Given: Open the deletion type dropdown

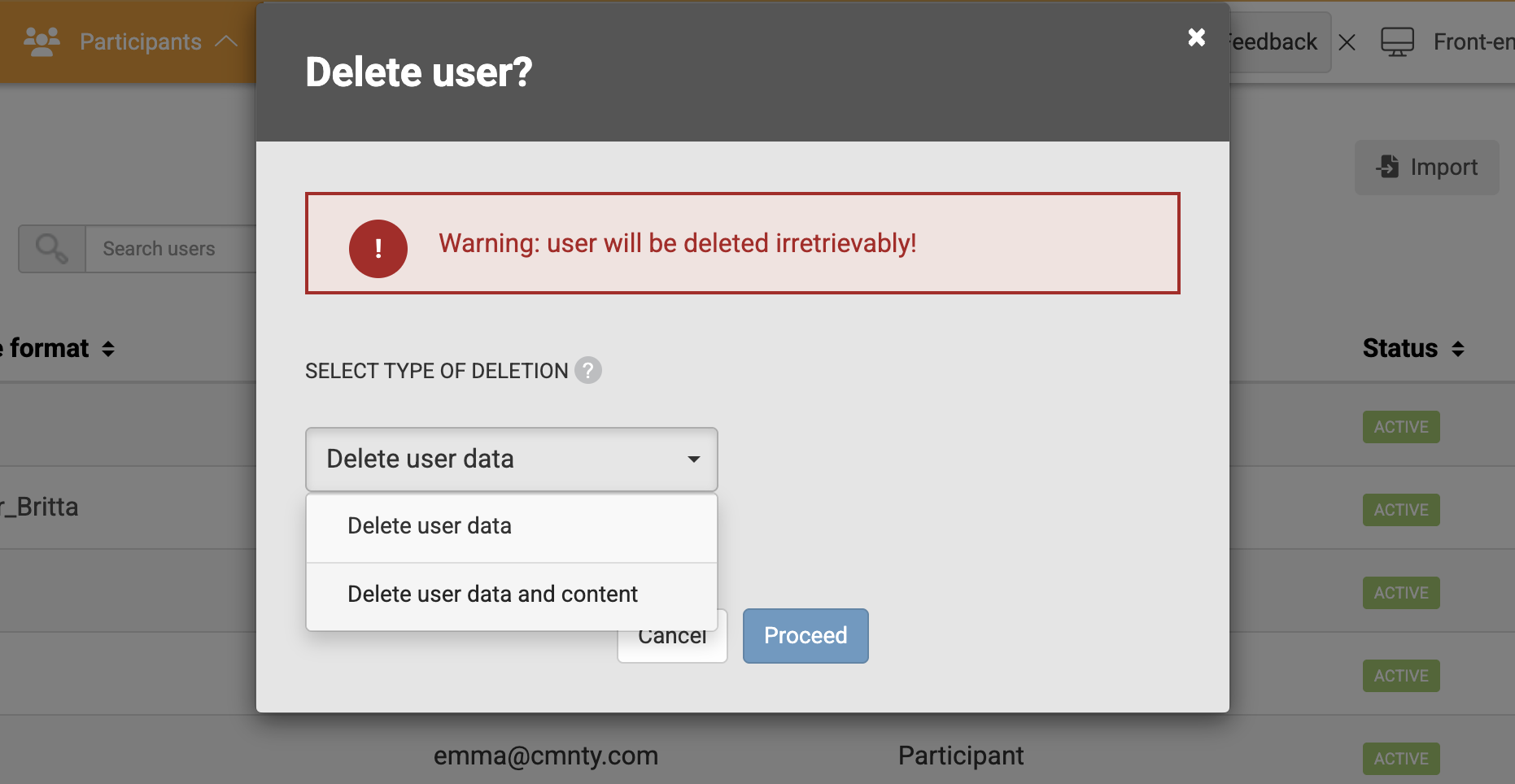Looking at the screenshot, I should click(x=511, y=460).
